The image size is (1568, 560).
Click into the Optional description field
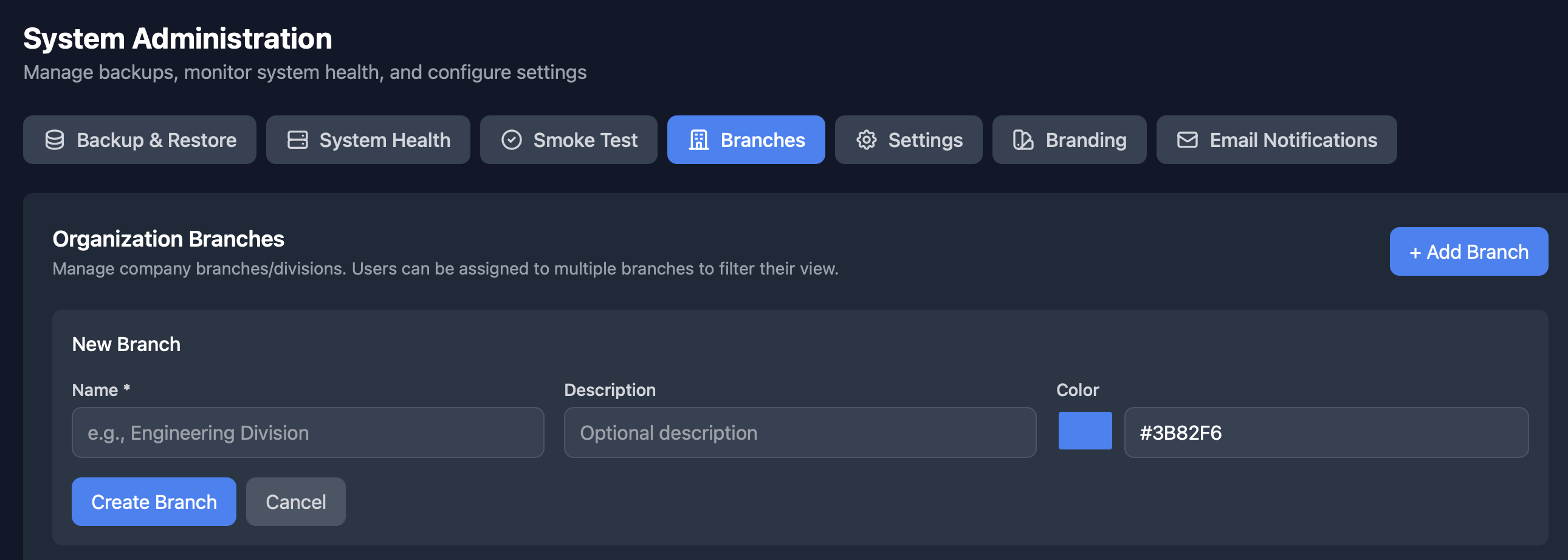(800, 432)
